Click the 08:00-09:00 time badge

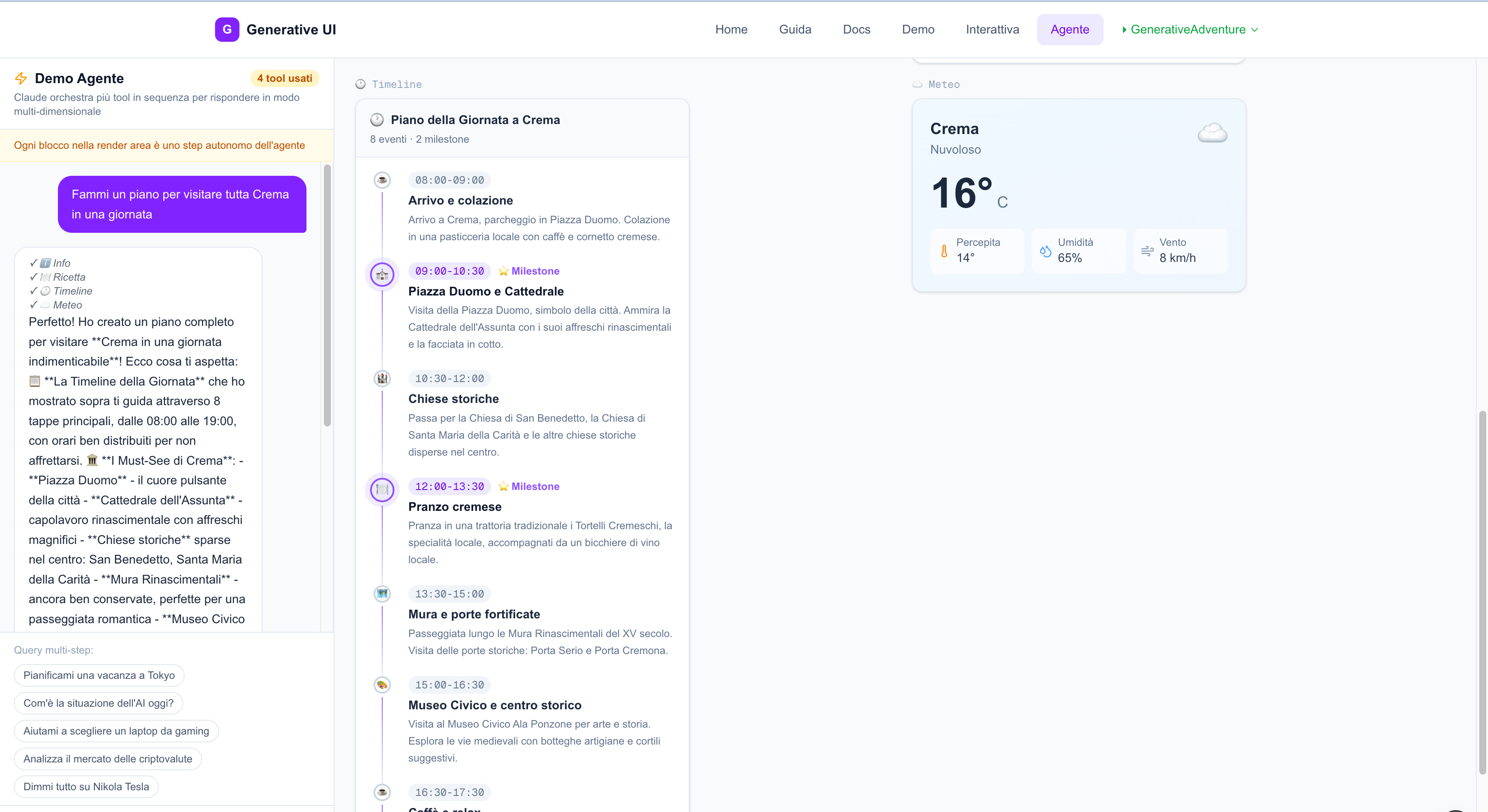point(449,180)
